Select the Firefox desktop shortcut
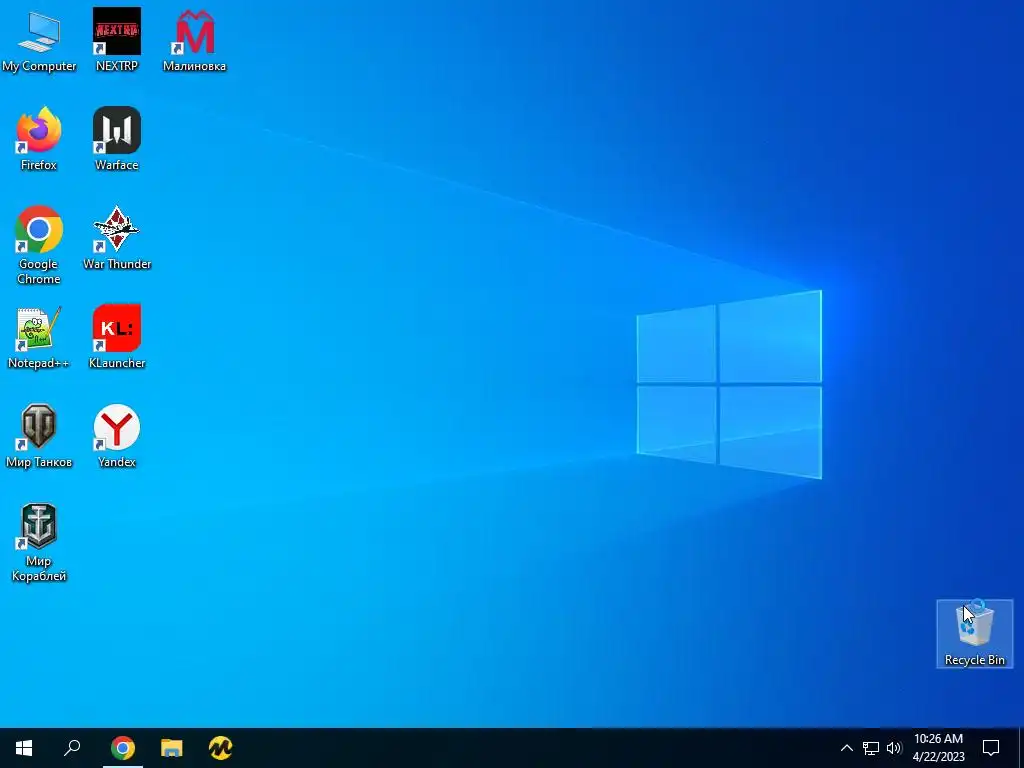The width and height of the screenshot is (1024, 768). [39, 138]
